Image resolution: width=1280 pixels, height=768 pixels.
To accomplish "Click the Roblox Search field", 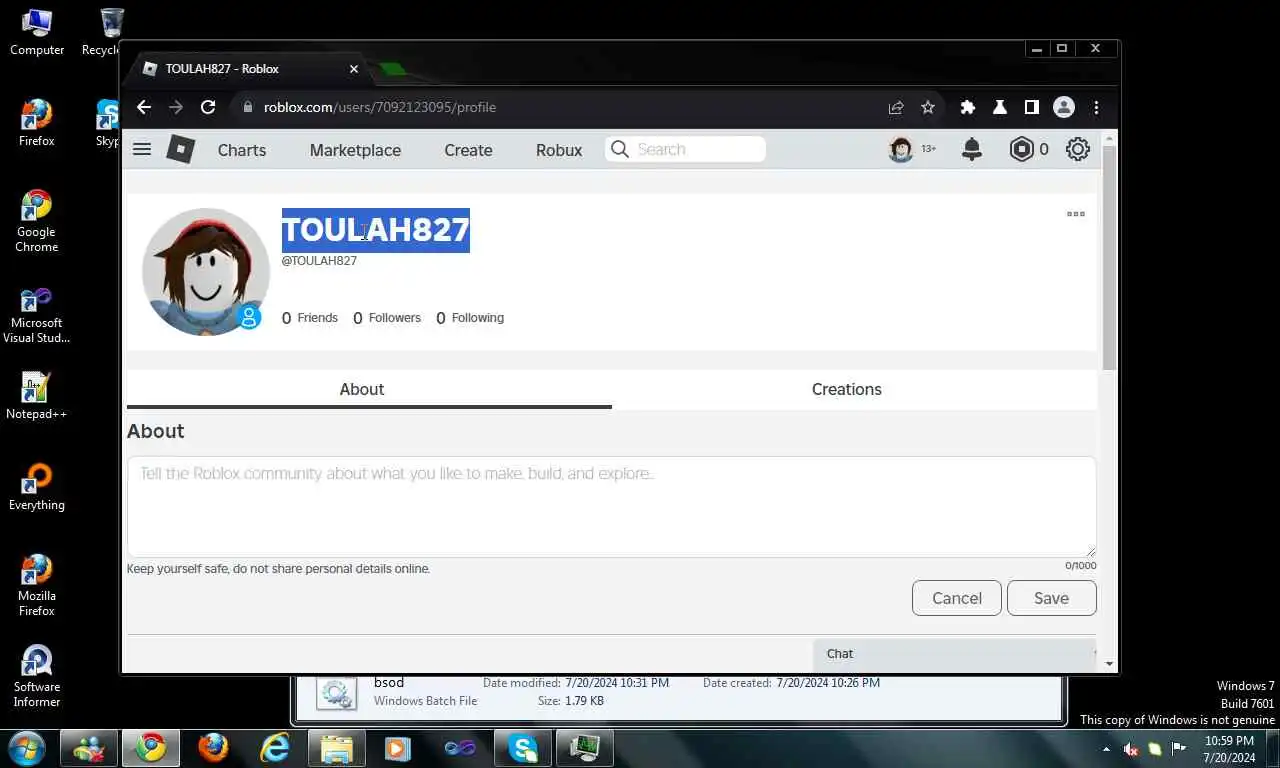I will 685,149.
